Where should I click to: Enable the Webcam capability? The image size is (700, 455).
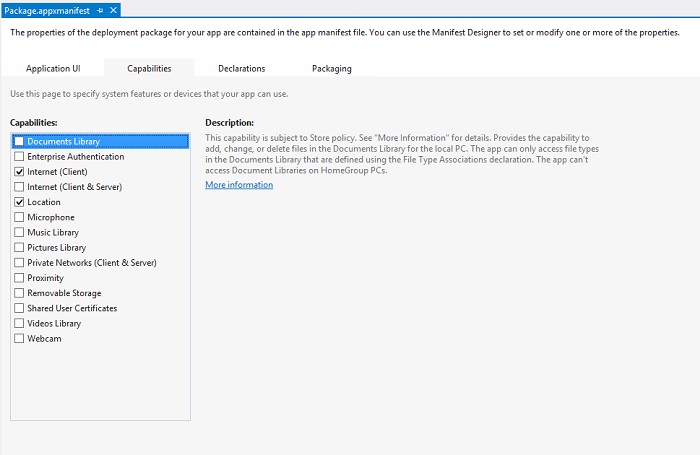tap(19, 339)
